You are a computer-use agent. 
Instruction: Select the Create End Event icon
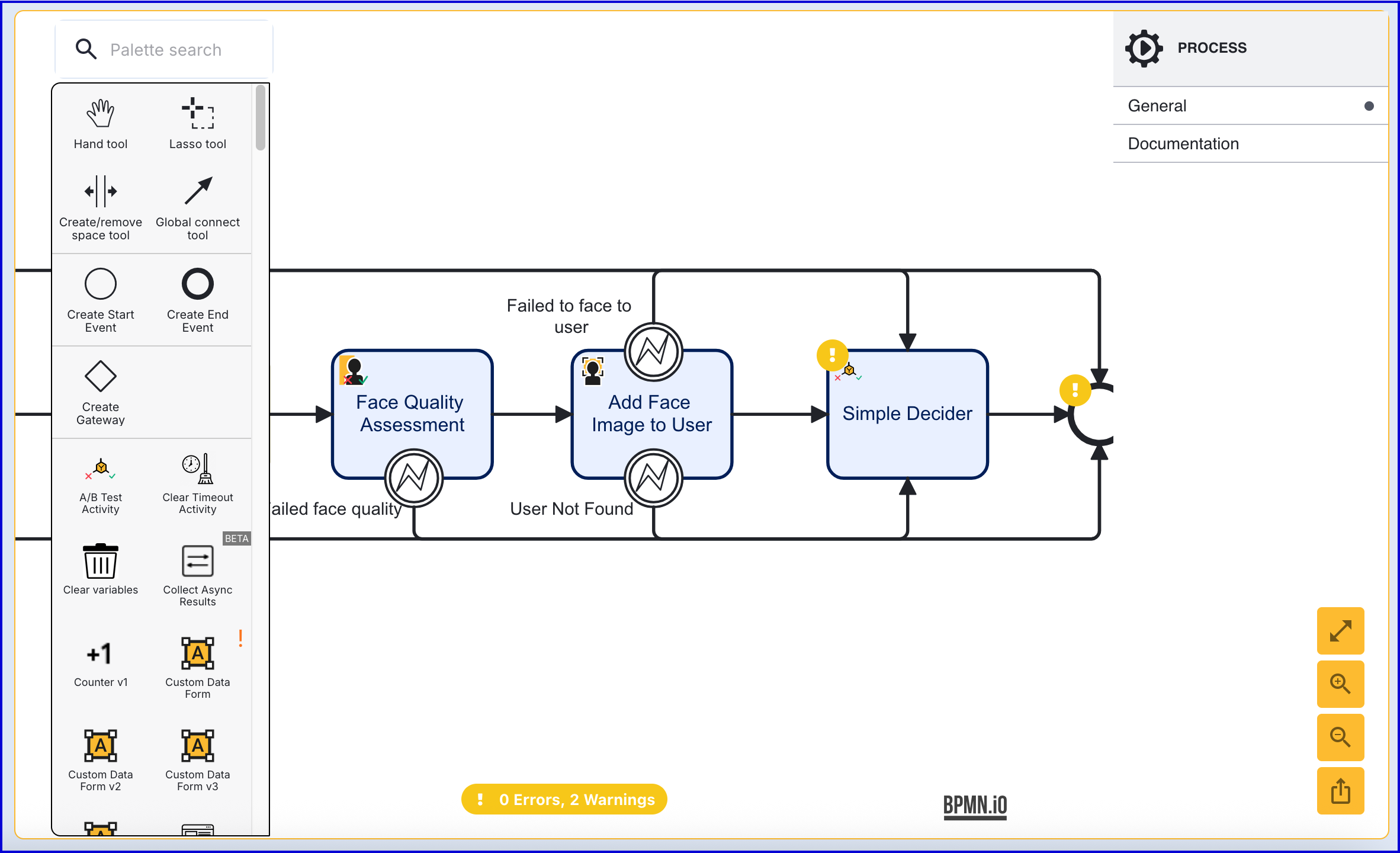click(x=197, y=284)
